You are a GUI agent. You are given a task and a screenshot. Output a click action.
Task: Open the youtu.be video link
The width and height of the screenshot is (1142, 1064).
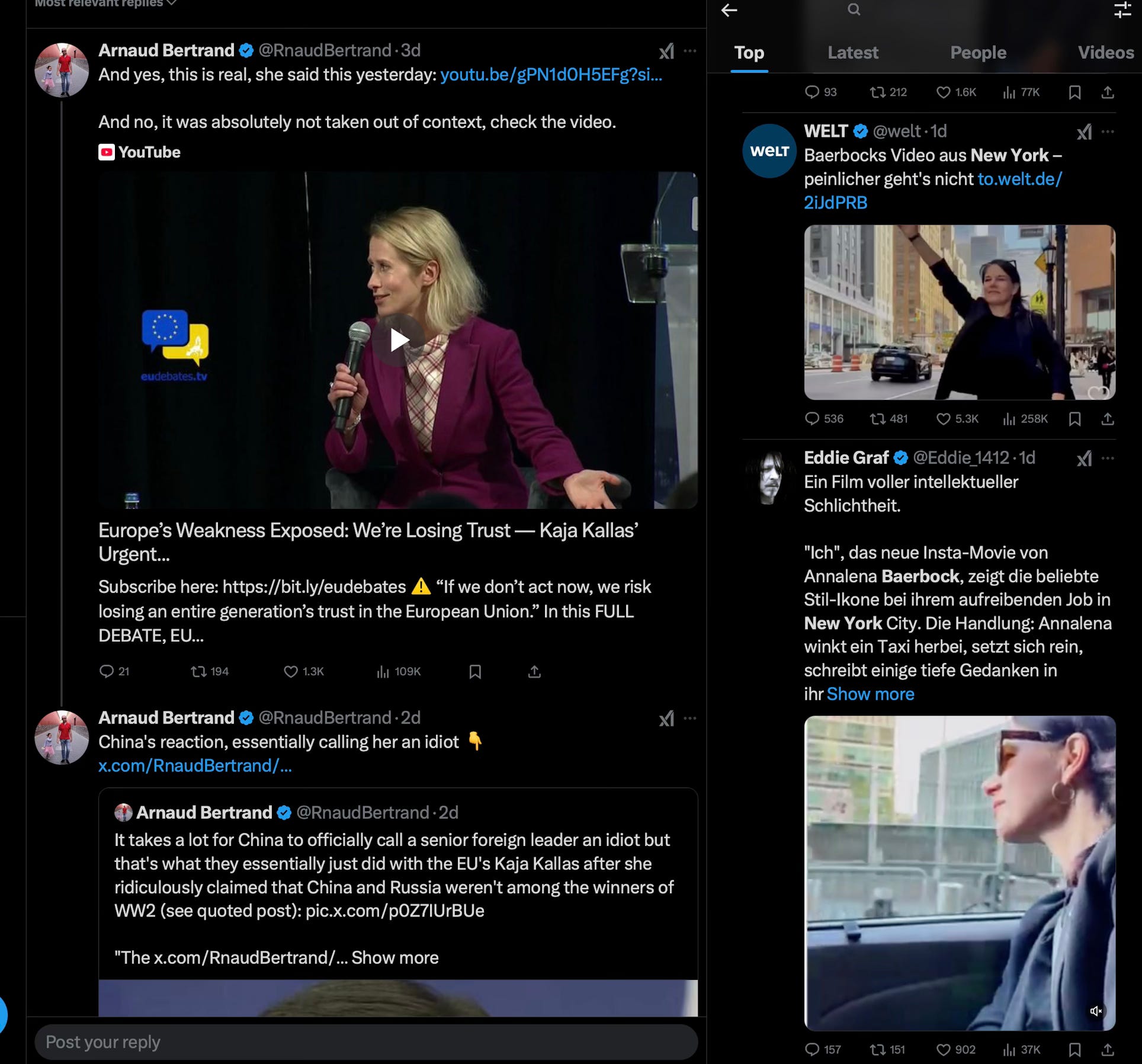click(x=551, y=75)
